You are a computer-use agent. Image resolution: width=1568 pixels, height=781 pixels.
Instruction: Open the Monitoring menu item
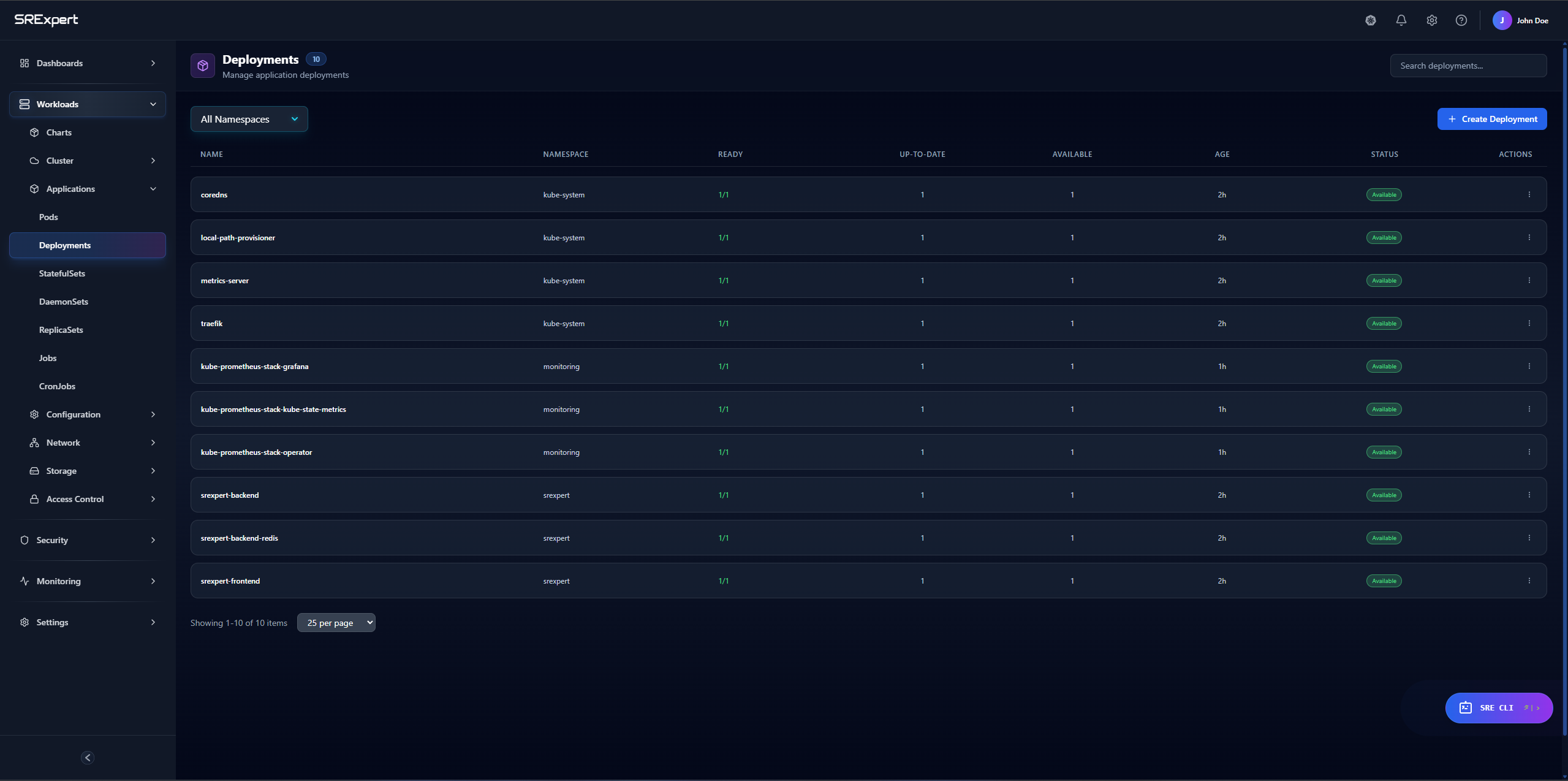click(58, 581)
